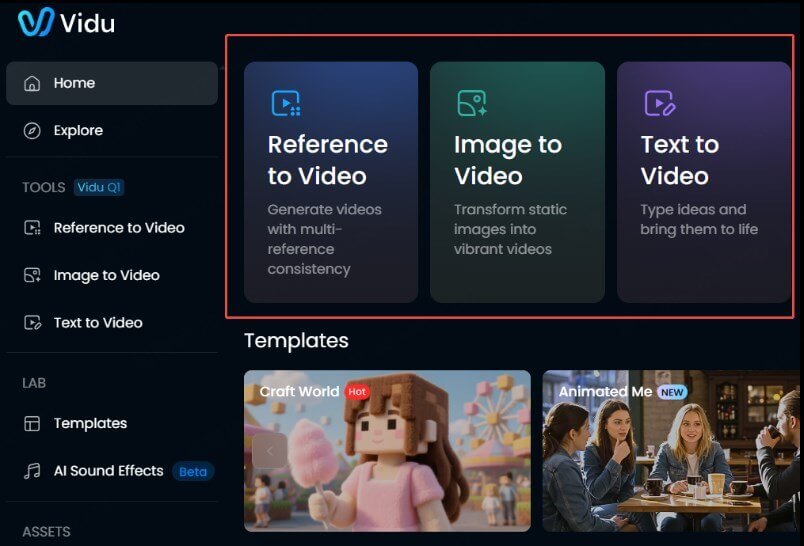Click the sidebar Image to Video icon

point(33,275)
